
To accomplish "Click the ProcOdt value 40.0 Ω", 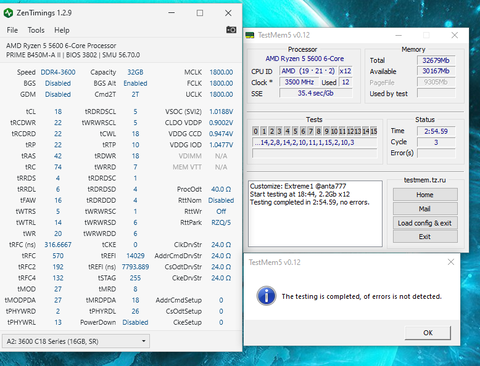I will 221,189.
